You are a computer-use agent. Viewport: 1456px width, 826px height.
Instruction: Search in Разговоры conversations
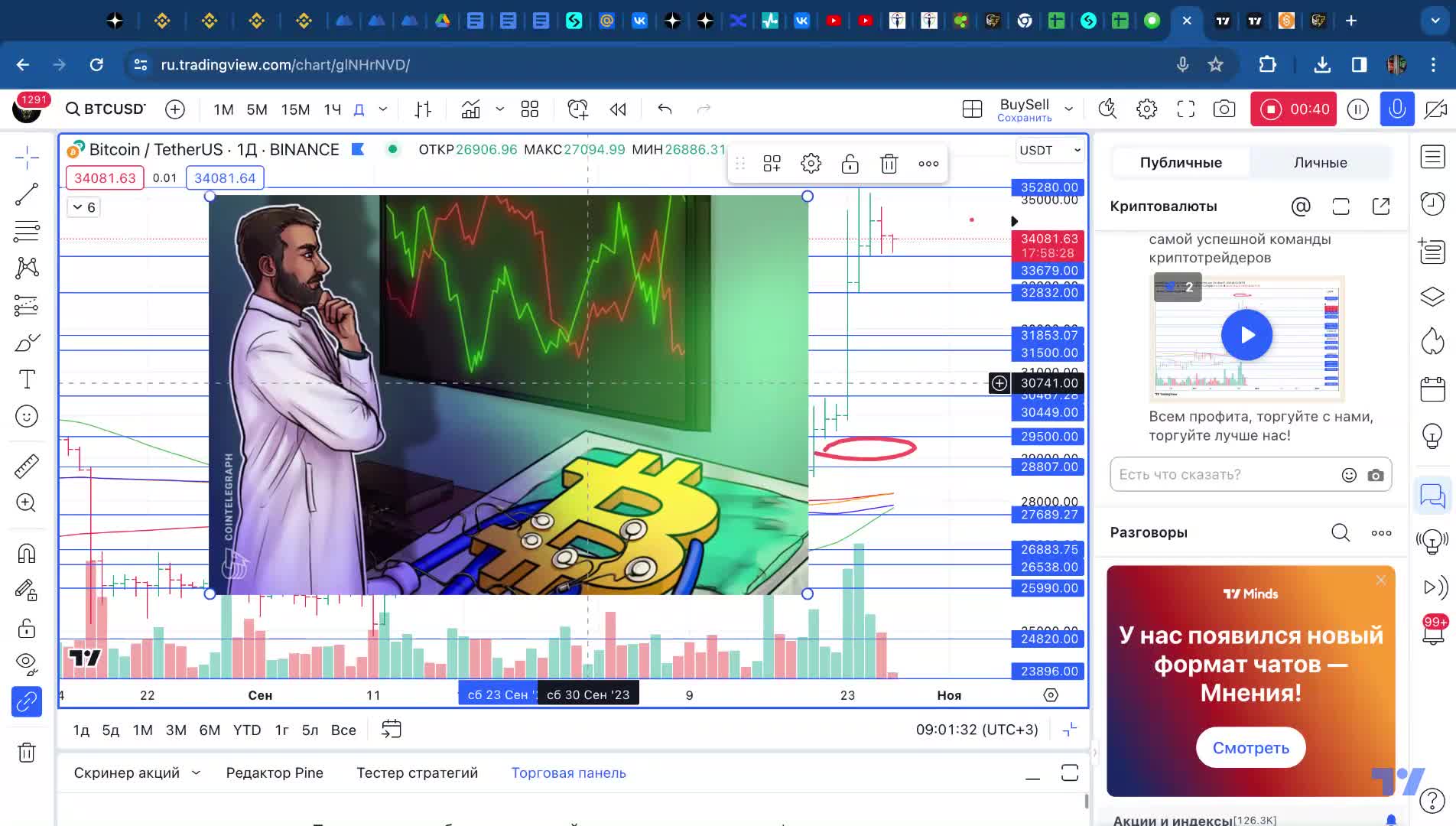[x=1341, y=533]
